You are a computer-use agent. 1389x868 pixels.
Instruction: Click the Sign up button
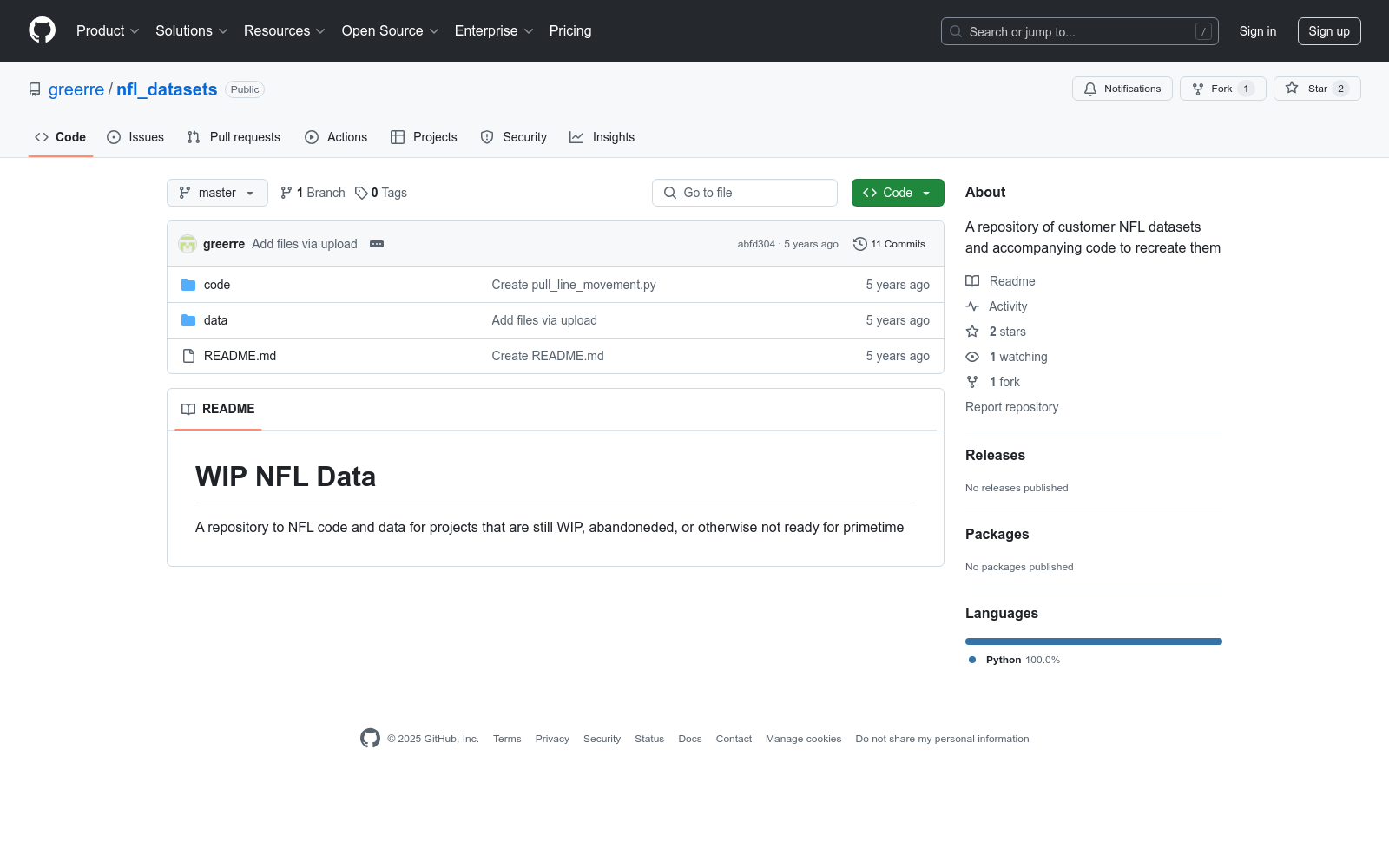(1329, 31)
